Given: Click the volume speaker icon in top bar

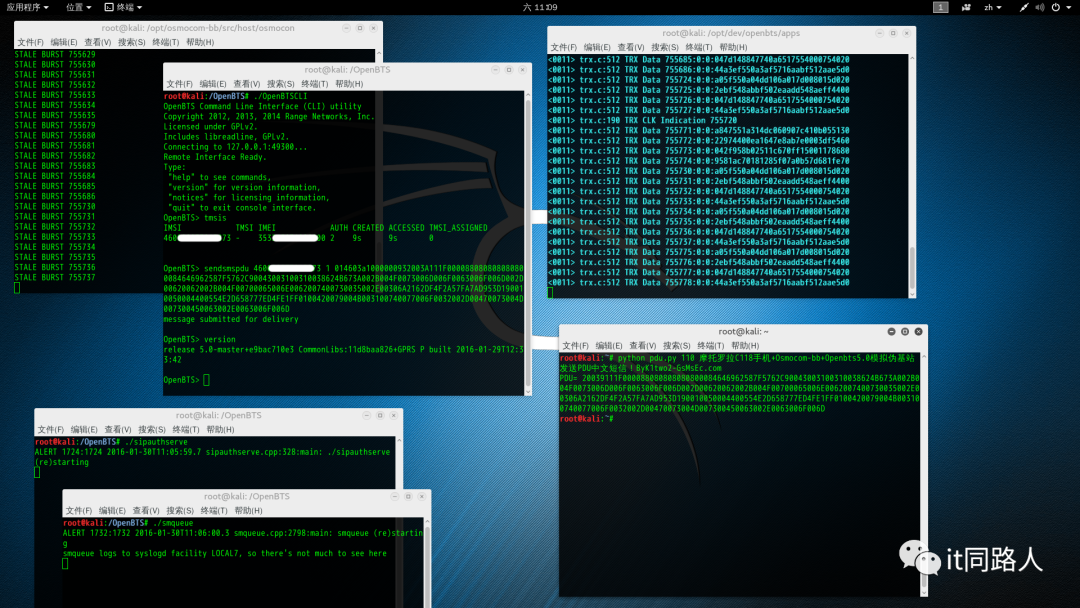Looking at the screenshot, I should [x=1039, y=7].
